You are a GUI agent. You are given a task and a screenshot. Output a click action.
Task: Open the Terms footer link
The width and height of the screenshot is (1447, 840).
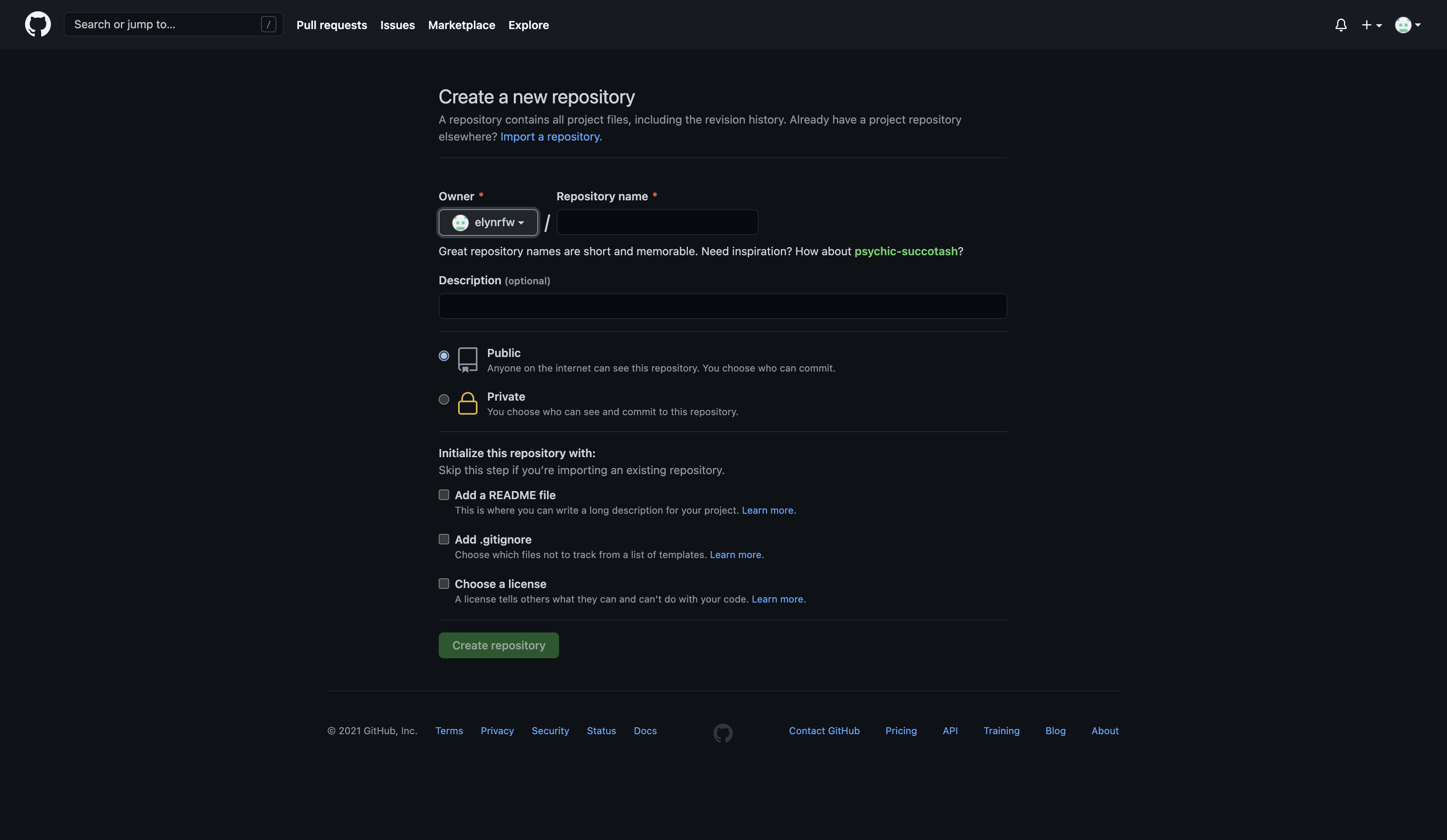click(x=449, y=731)
